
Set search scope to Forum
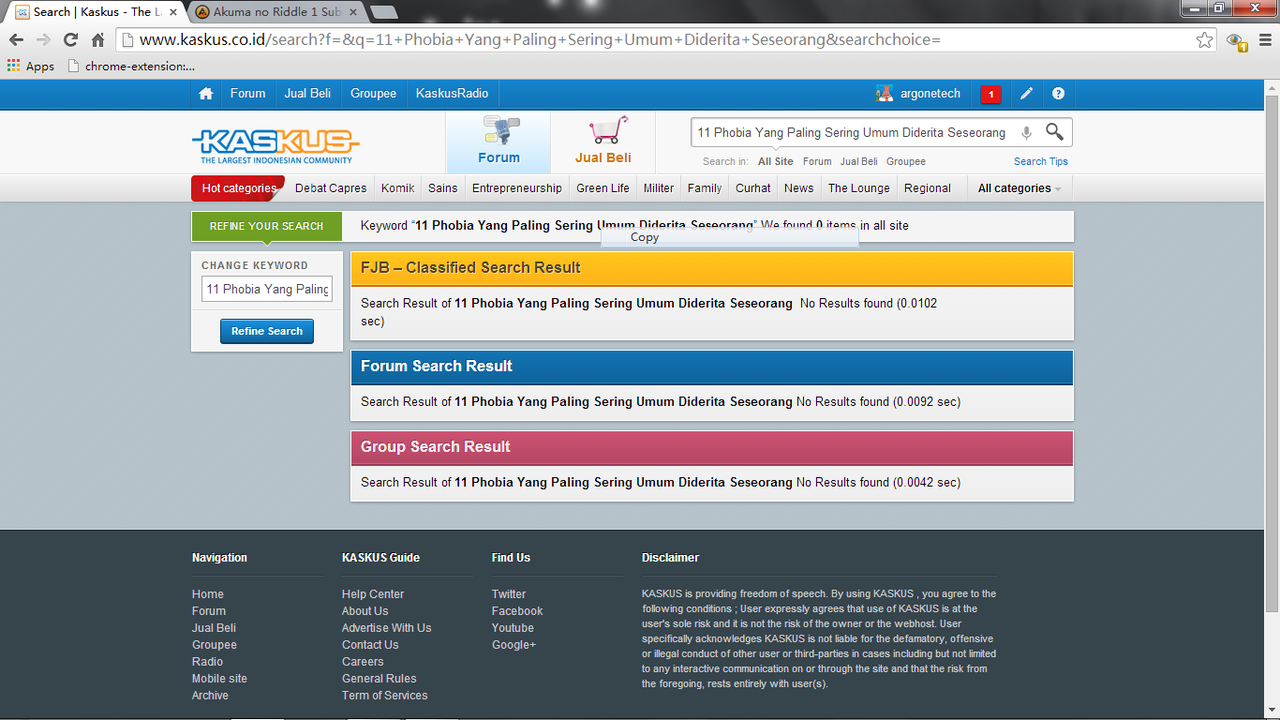point(817,161)
